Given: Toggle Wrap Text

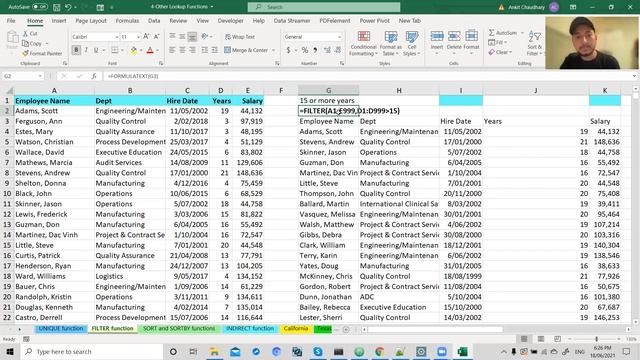Looking at the screenshot, I should pyautogui.click(x=240, y=37).
